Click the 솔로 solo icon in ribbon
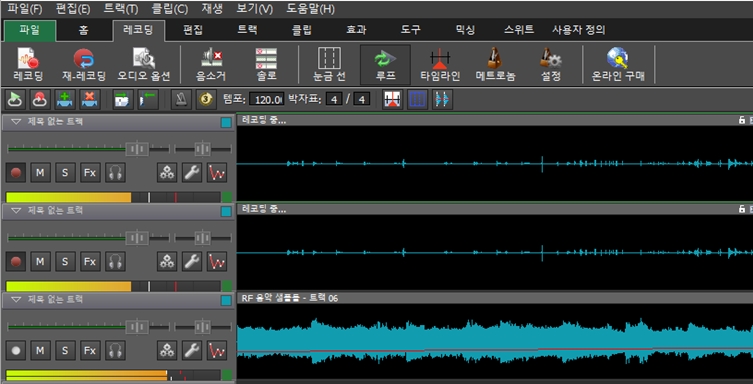 (266, 64)
